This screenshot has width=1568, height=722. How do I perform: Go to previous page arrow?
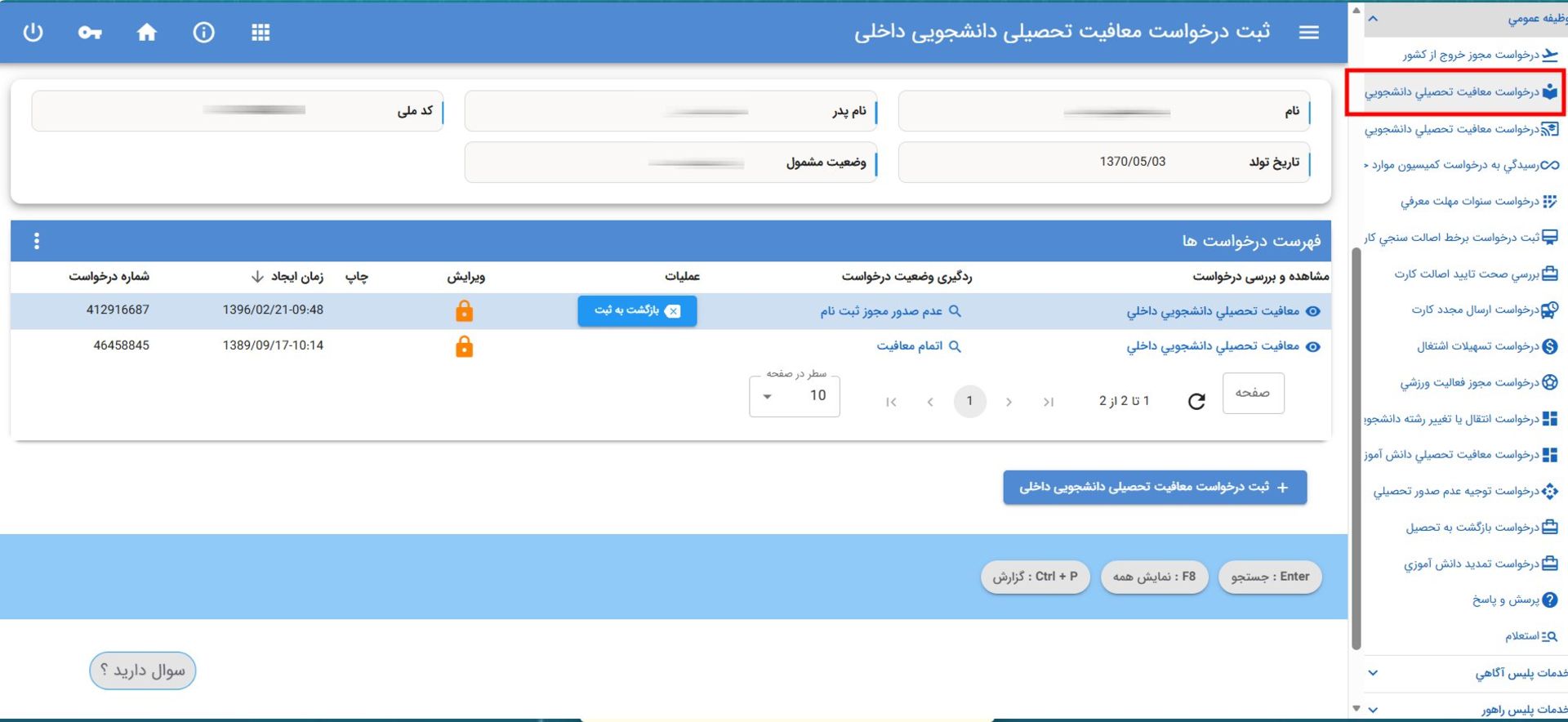[930, 402]
